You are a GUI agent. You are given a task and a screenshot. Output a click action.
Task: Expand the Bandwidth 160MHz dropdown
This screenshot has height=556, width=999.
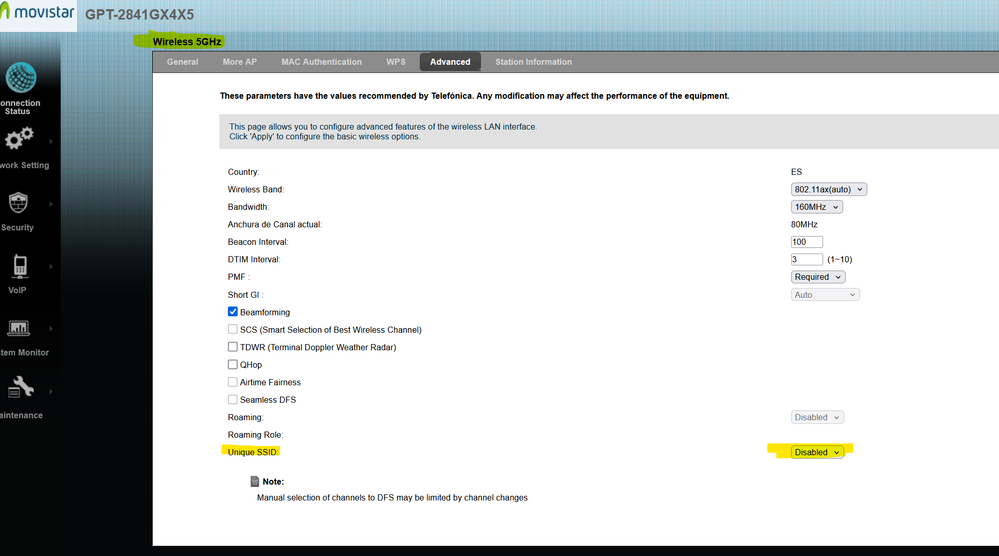pos(816,207)
